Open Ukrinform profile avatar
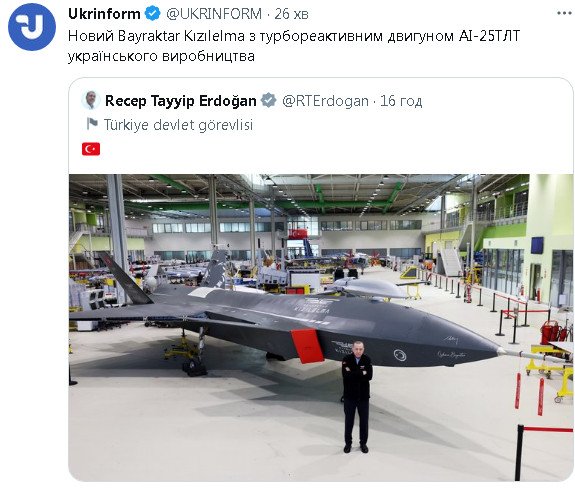 tap(32, 27)
